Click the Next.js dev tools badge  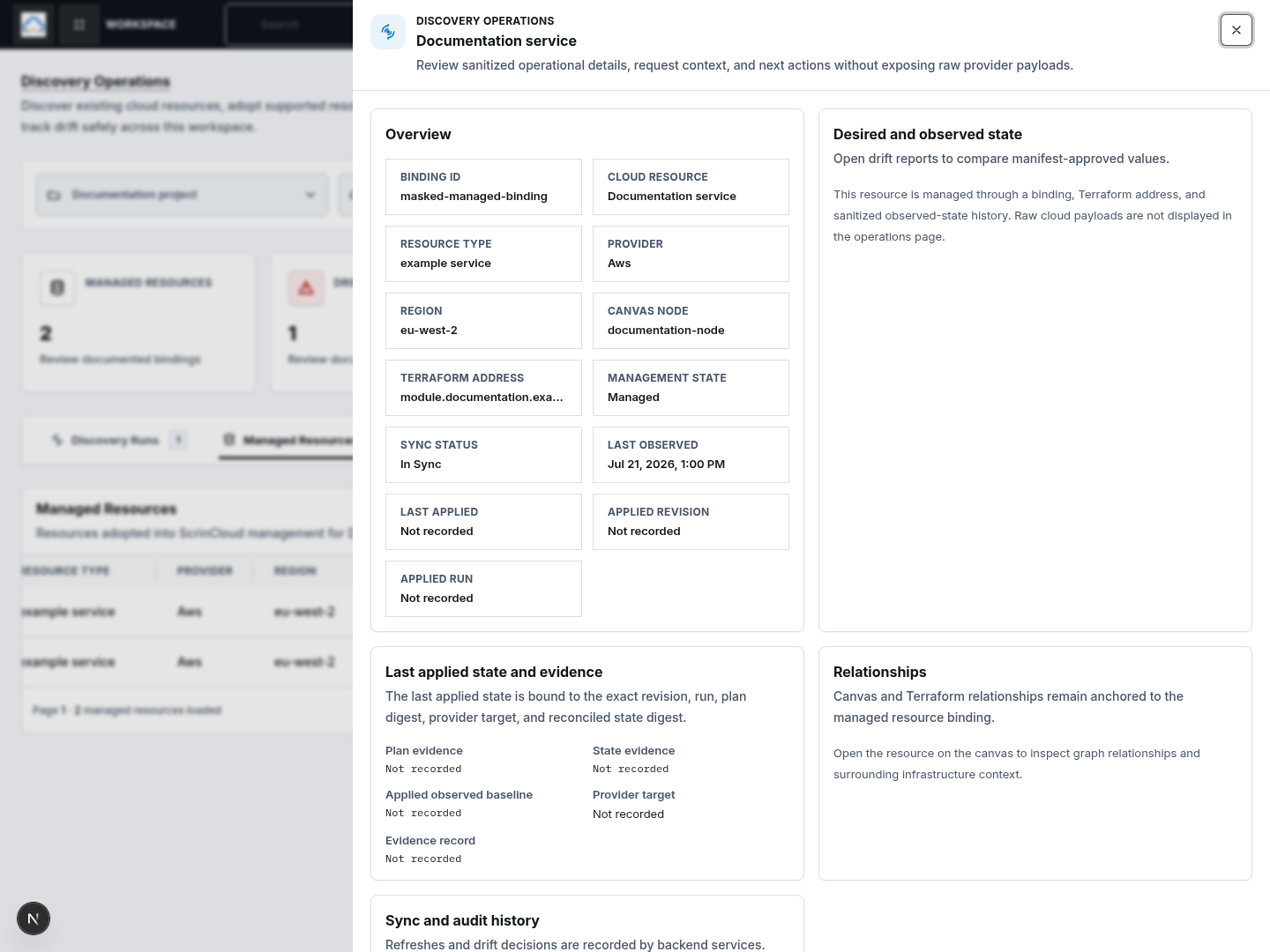click(x=34, y=919)
